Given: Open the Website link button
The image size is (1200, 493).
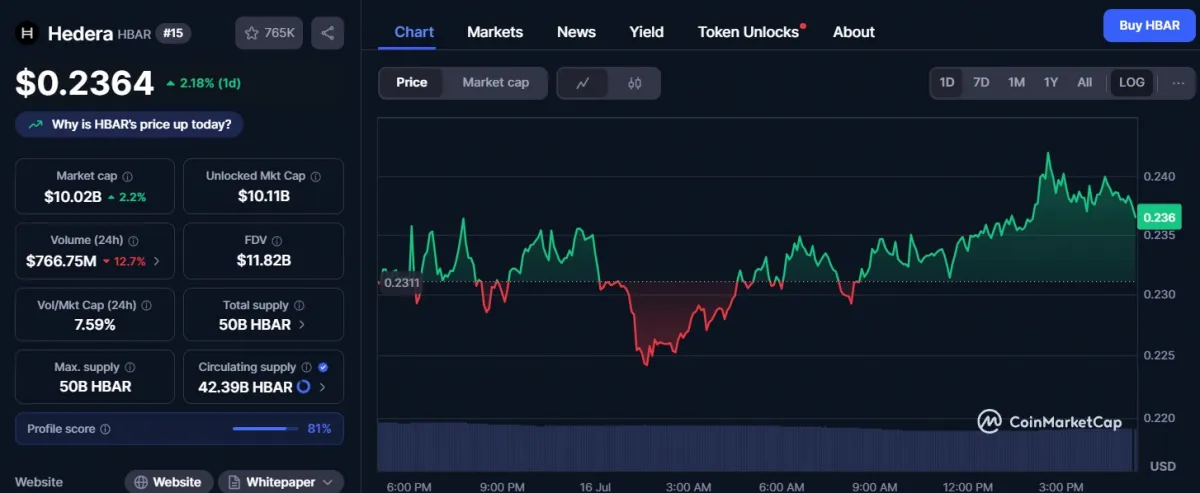Looking at the screenshot, I should 169,482.
